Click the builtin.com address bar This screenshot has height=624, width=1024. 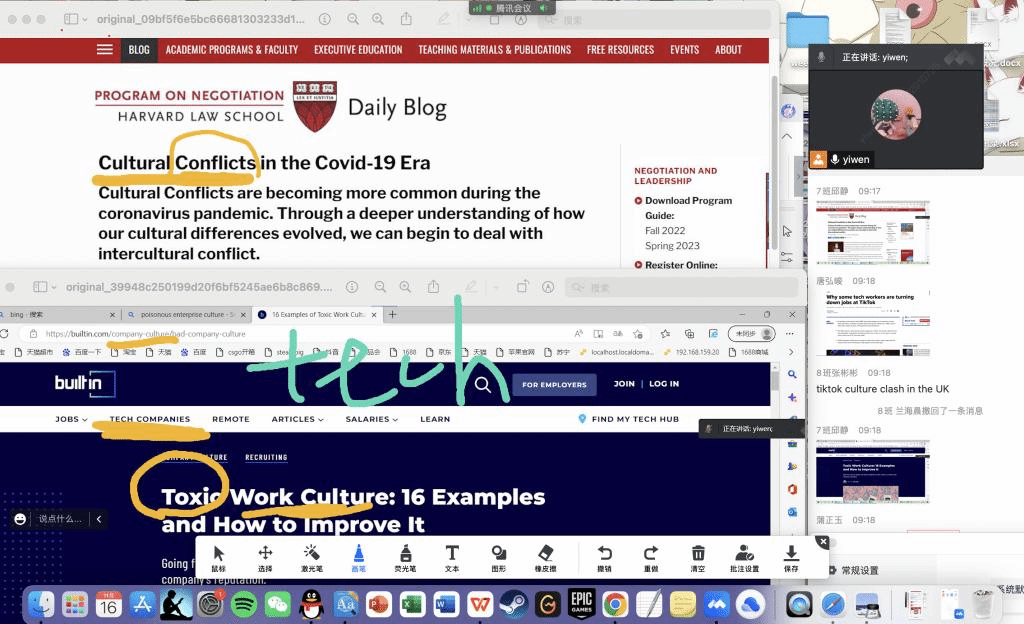(294, 334)
